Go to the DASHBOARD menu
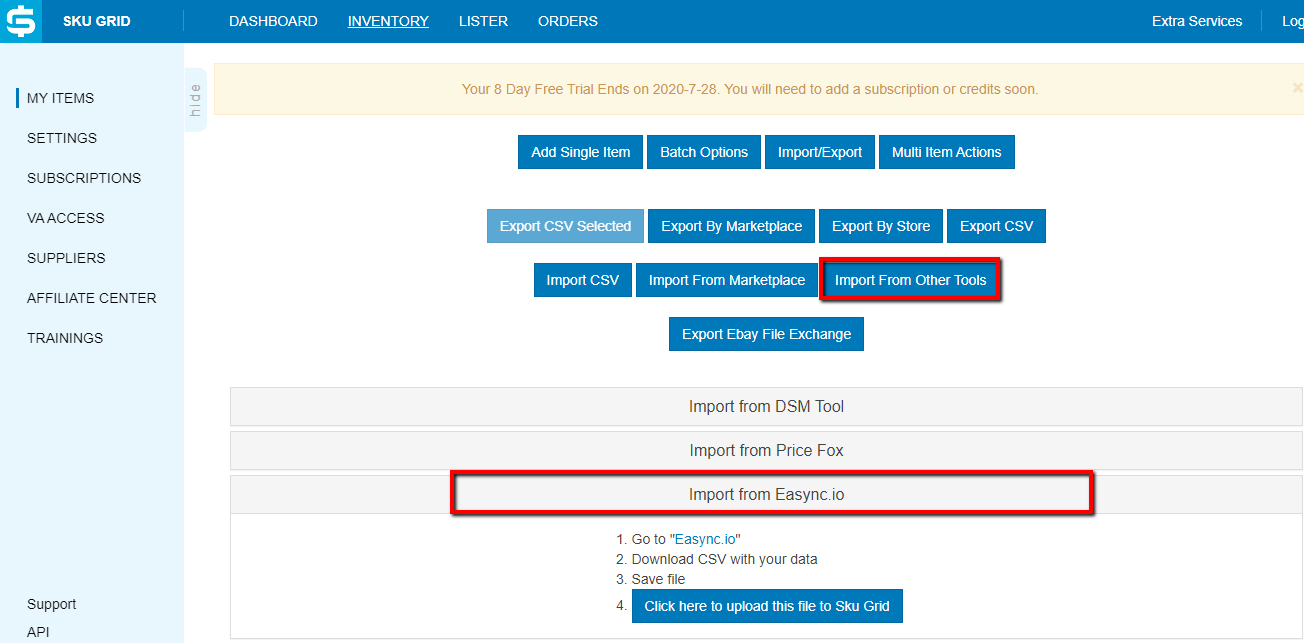The height and width of the screenshot is (643, 1304). tap(273, 21)
